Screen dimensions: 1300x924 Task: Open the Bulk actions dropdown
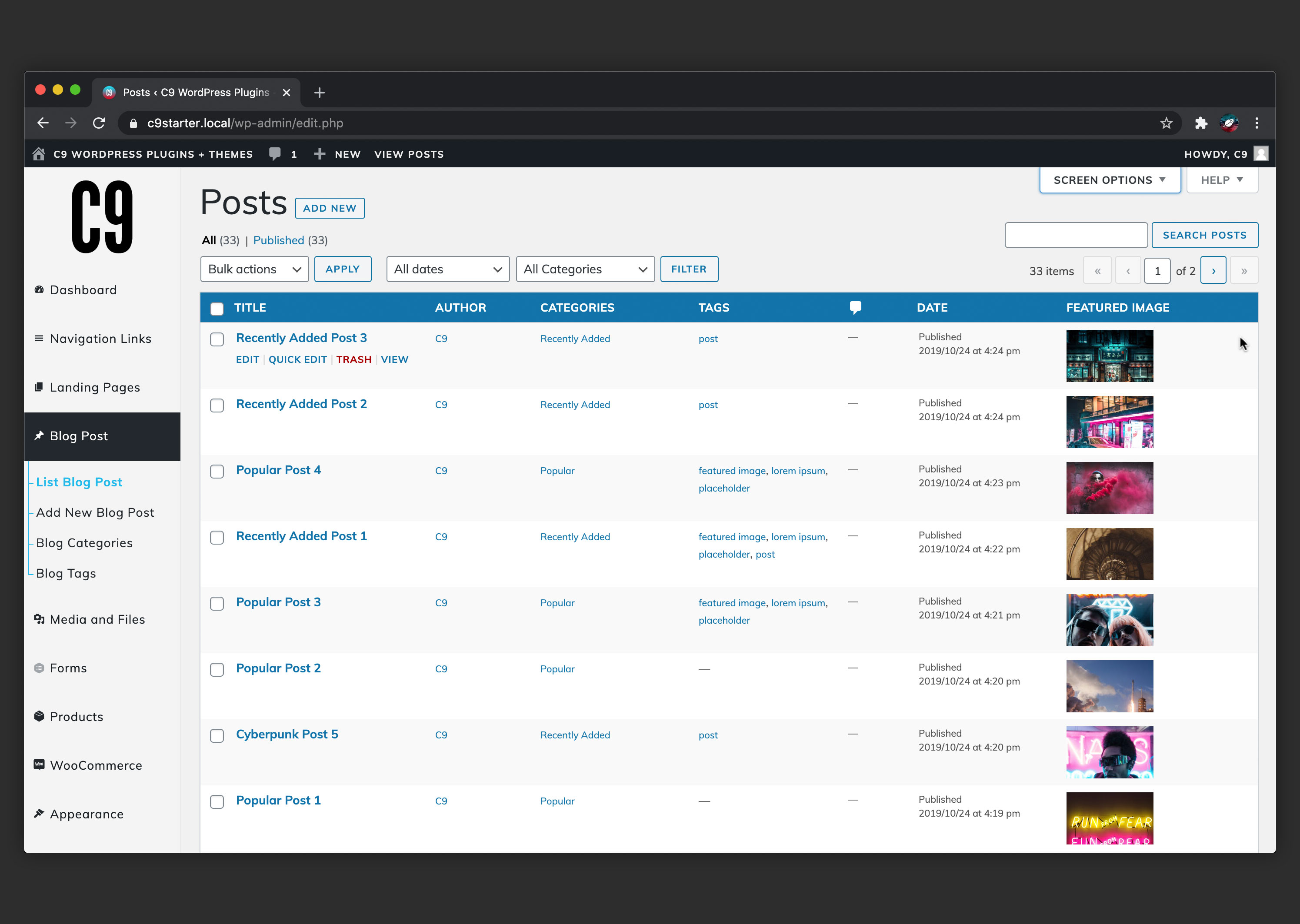[x=254, y=269]
